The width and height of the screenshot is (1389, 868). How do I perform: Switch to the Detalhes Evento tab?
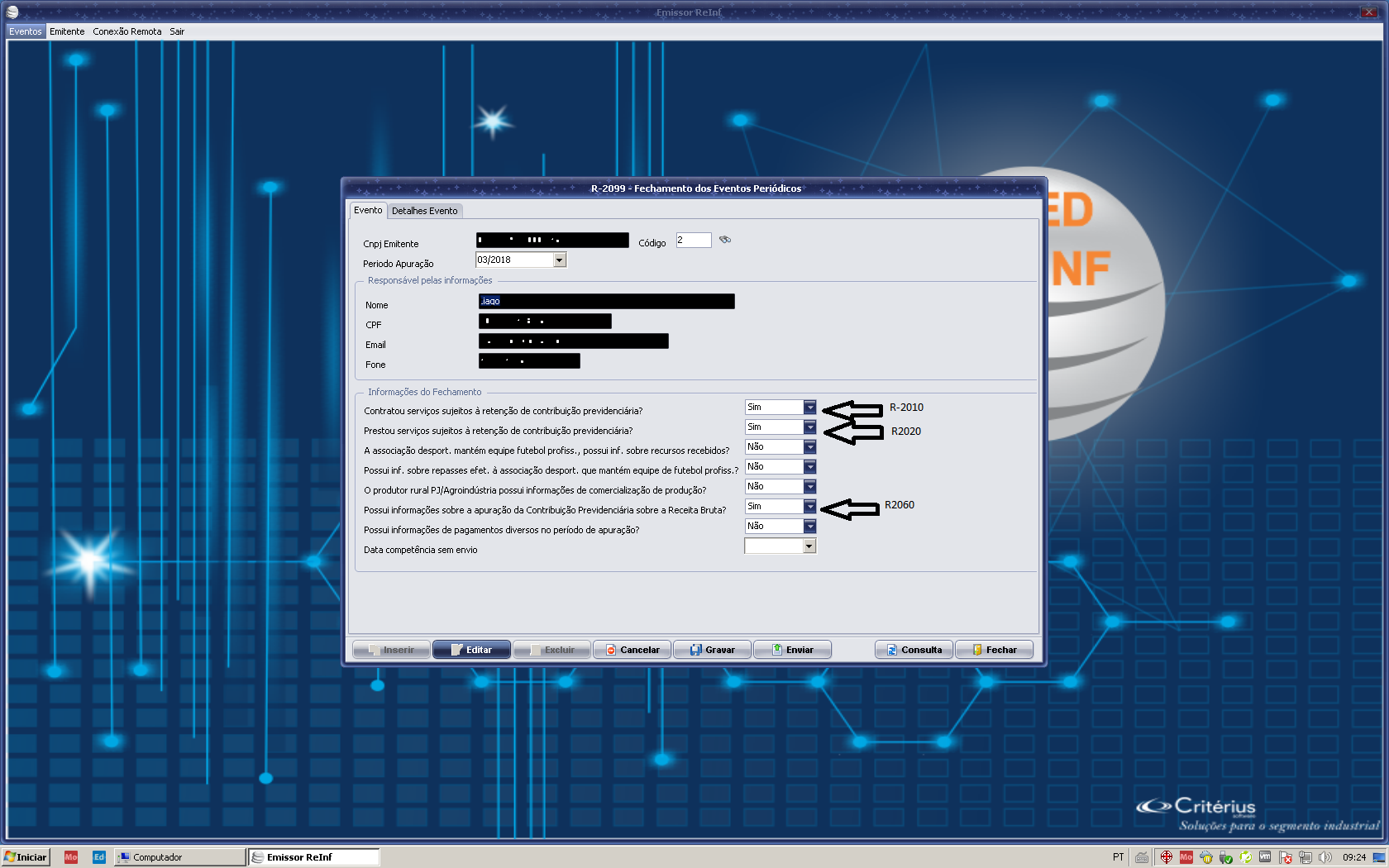pos(424,211)
